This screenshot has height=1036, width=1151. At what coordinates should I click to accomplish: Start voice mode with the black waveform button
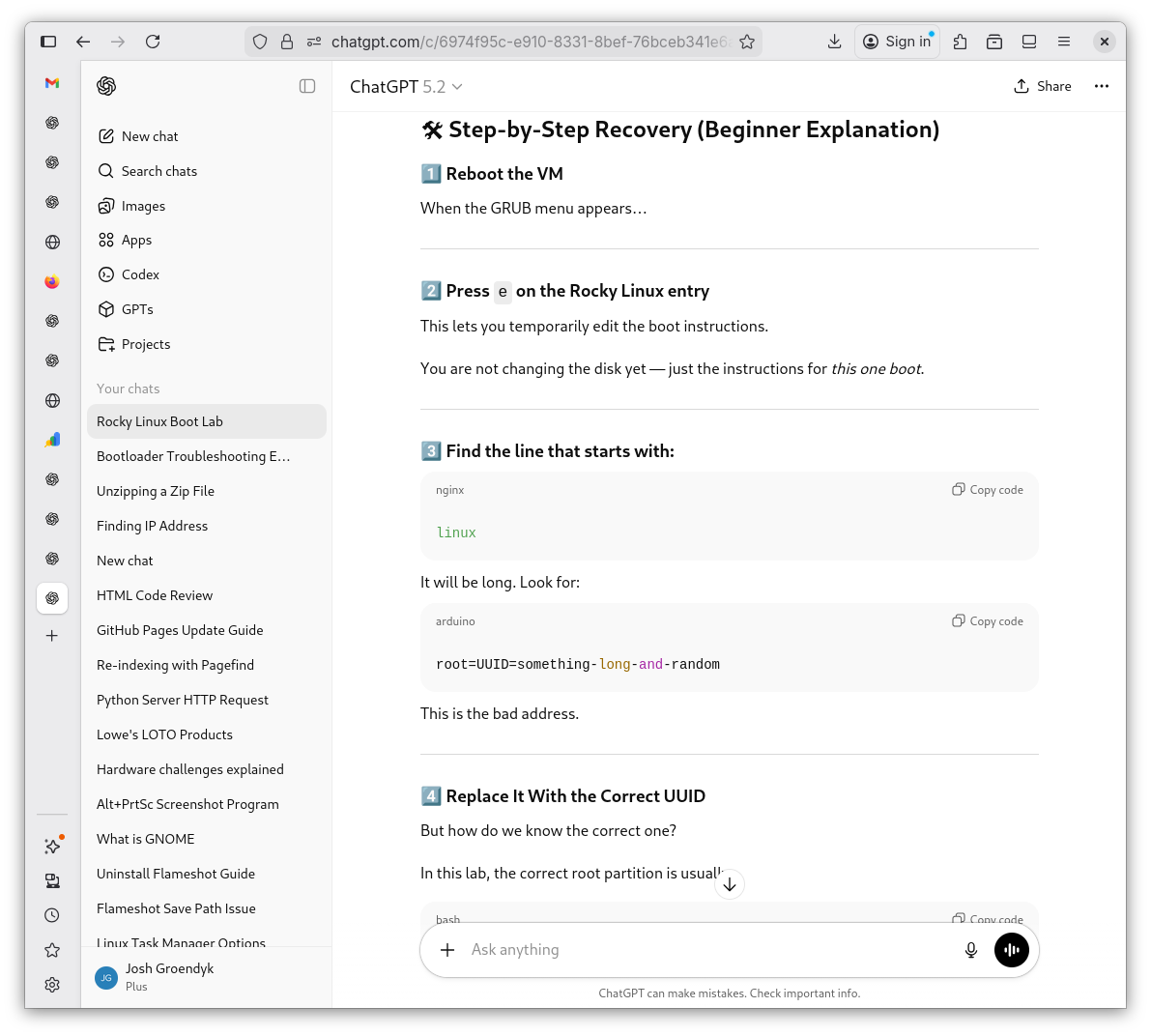(1012, 950)
